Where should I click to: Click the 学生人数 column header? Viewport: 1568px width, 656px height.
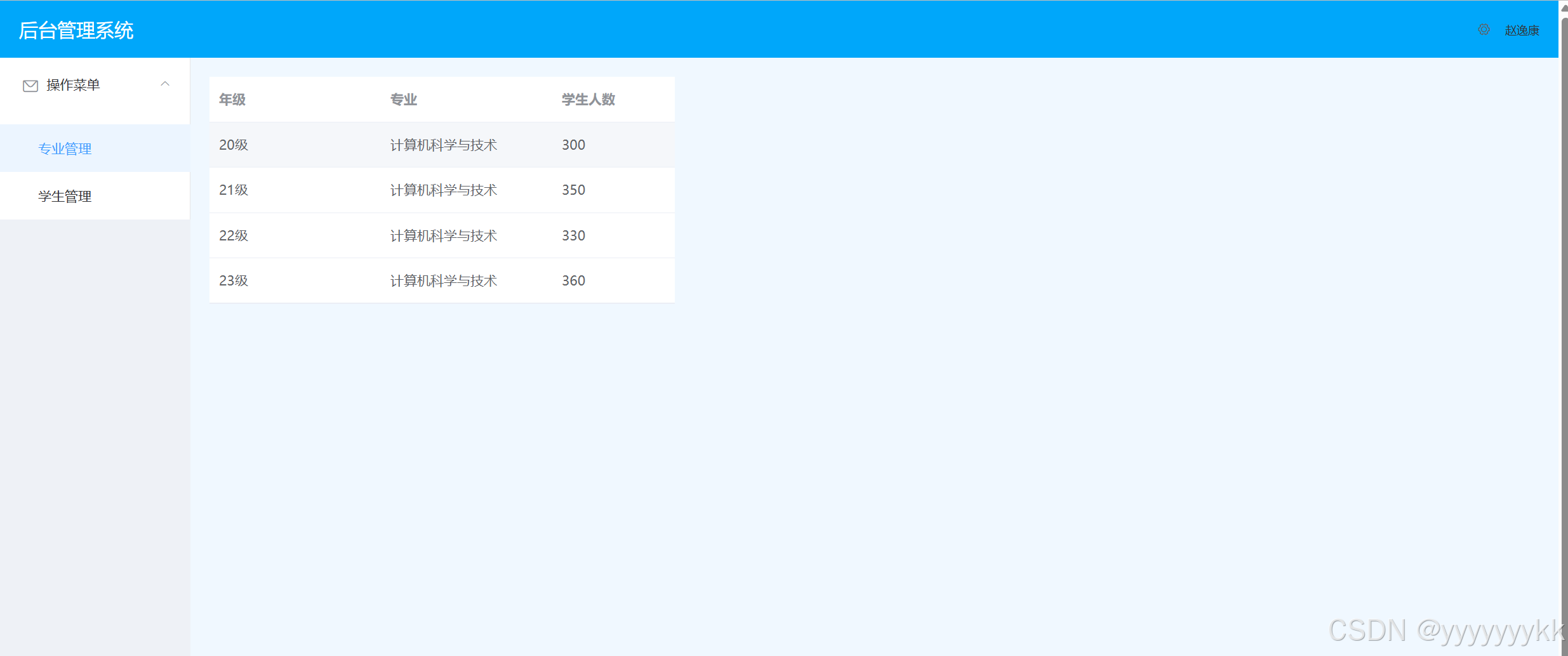[x=588, y=100]
